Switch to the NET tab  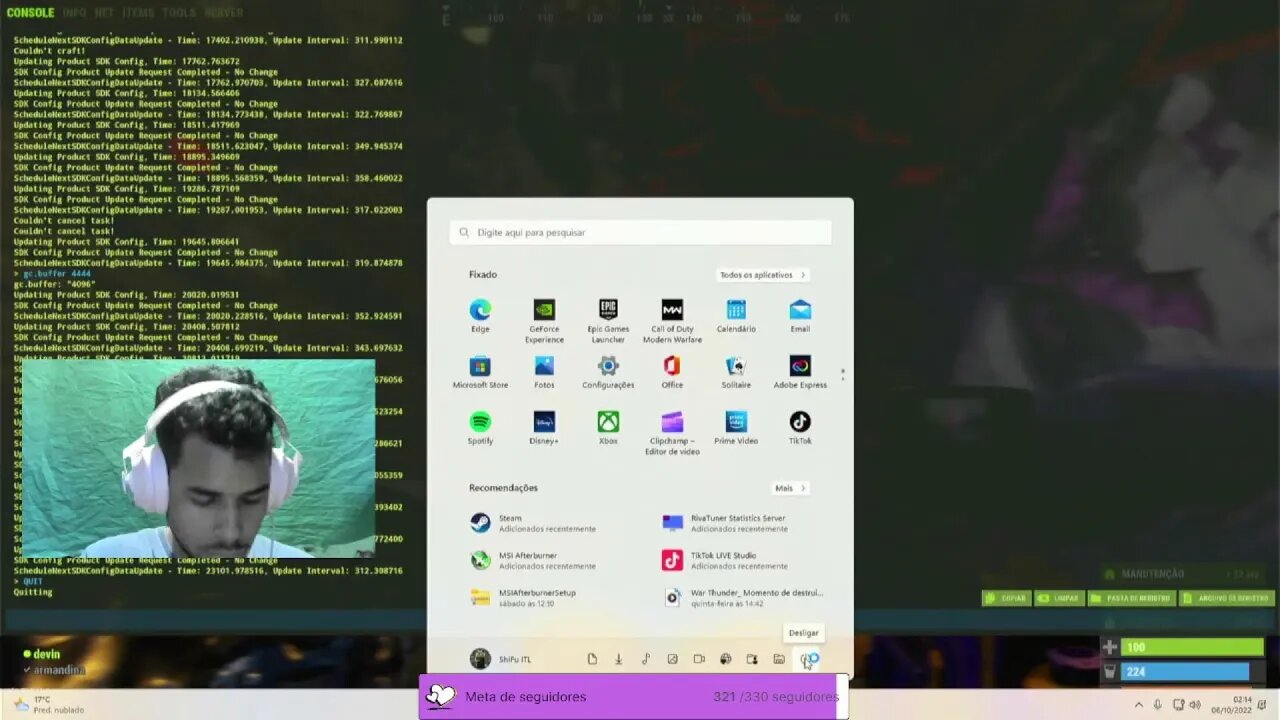(x=104, y=13)
